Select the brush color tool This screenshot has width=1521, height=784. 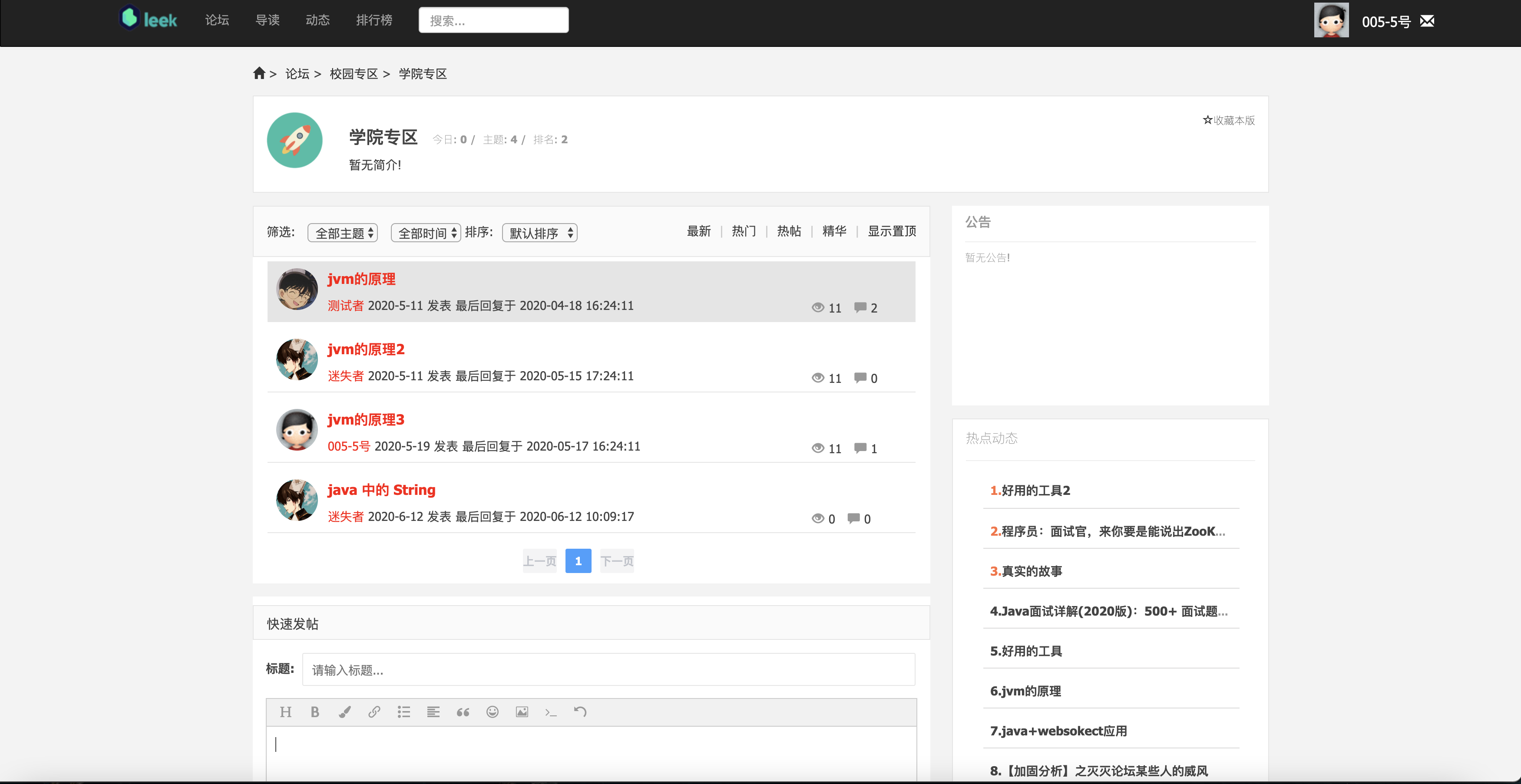click(x=345, y=712)
